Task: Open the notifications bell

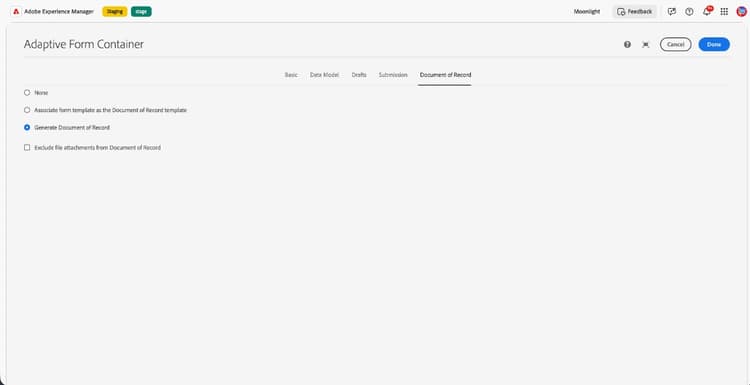Action: pos(707,11)
